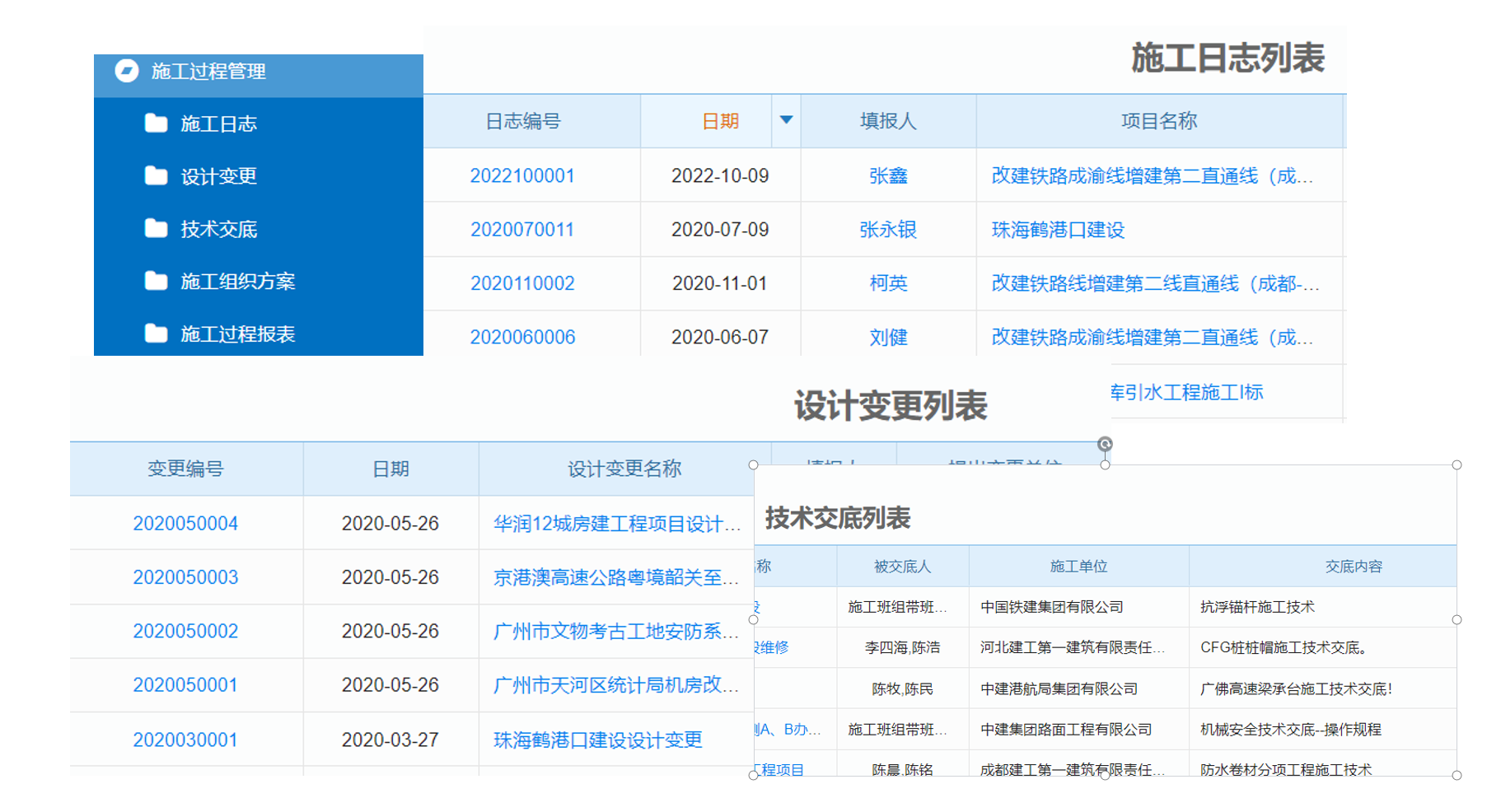Click the folder icon beside 技术交底
The height and width of the screenshot is (812, 1487).
tap(156, 229)
